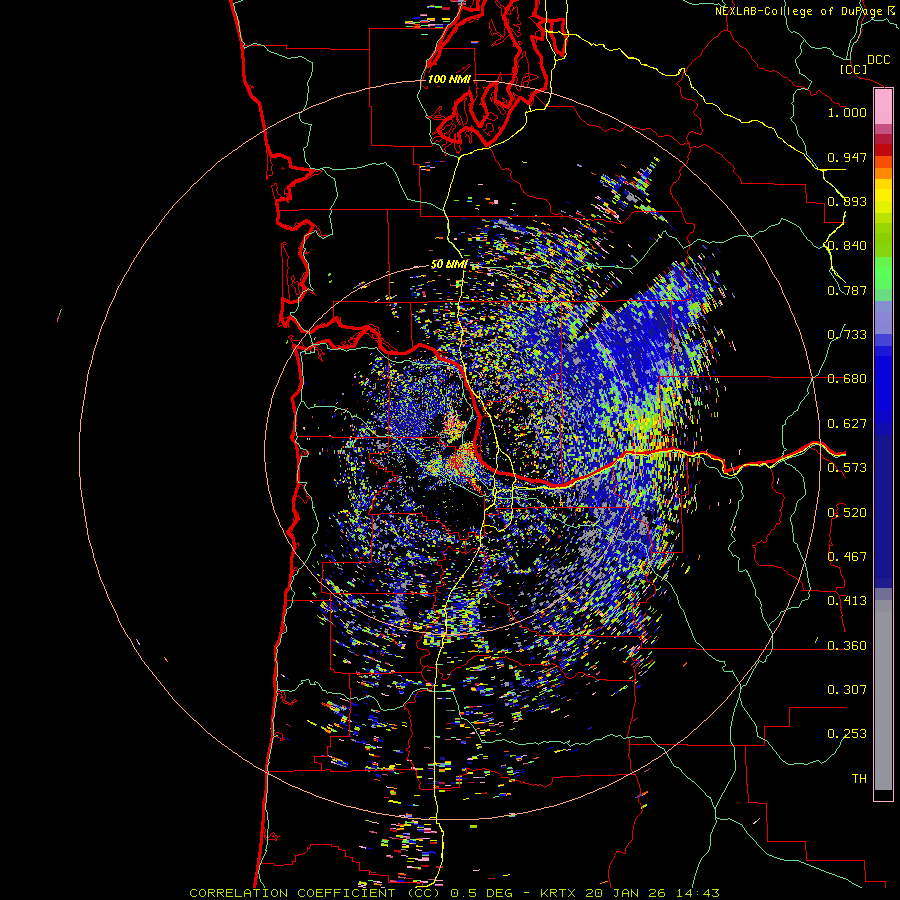The image size is (900, 900).
Task: Click the 0.520 scale value
Action: pos(847,513)
